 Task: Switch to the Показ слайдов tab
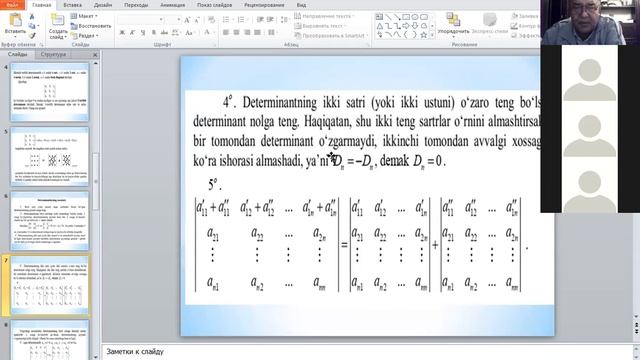(x=215, y=5)
